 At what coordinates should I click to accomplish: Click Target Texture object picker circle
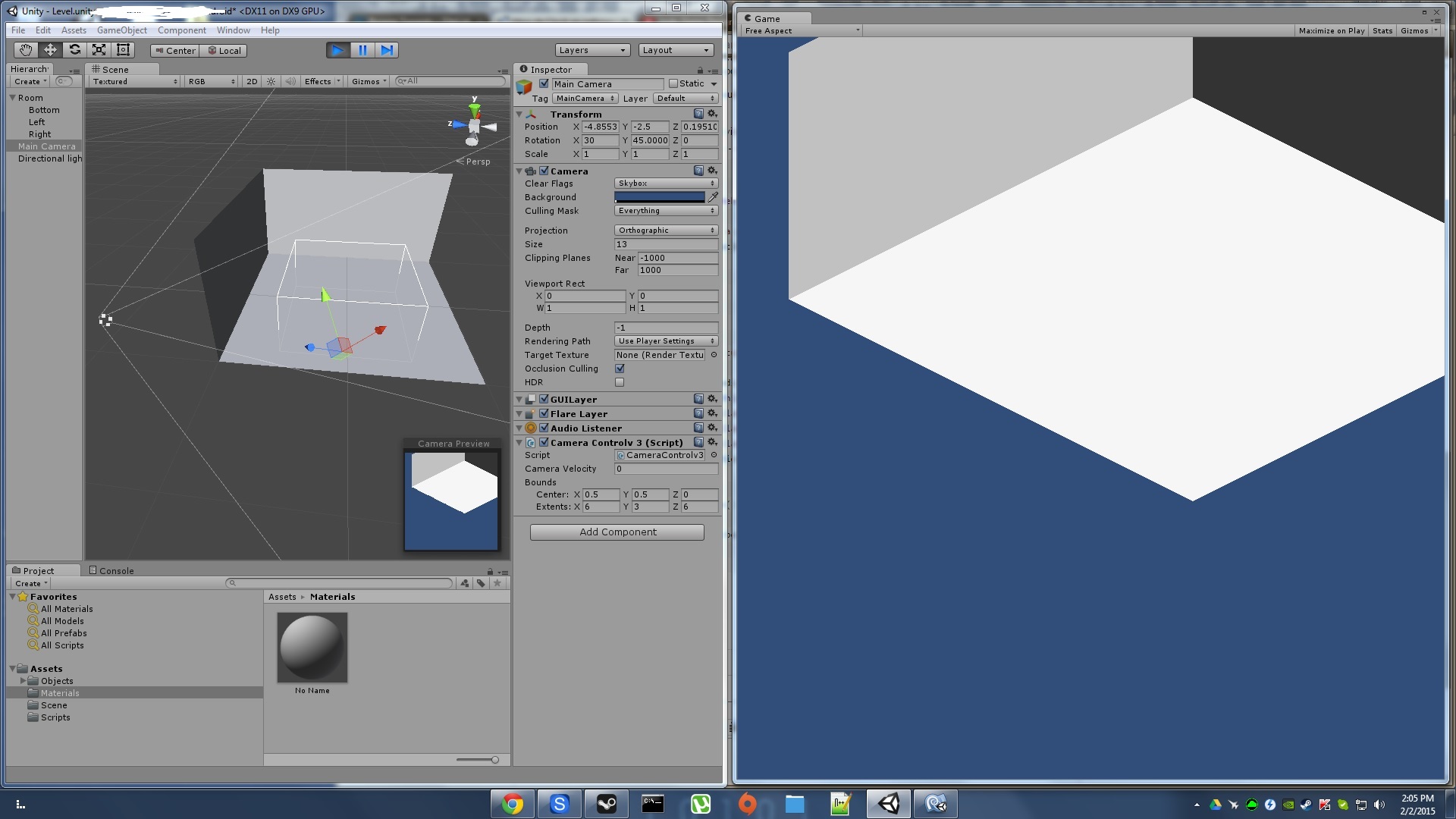(x=714, y=355)
